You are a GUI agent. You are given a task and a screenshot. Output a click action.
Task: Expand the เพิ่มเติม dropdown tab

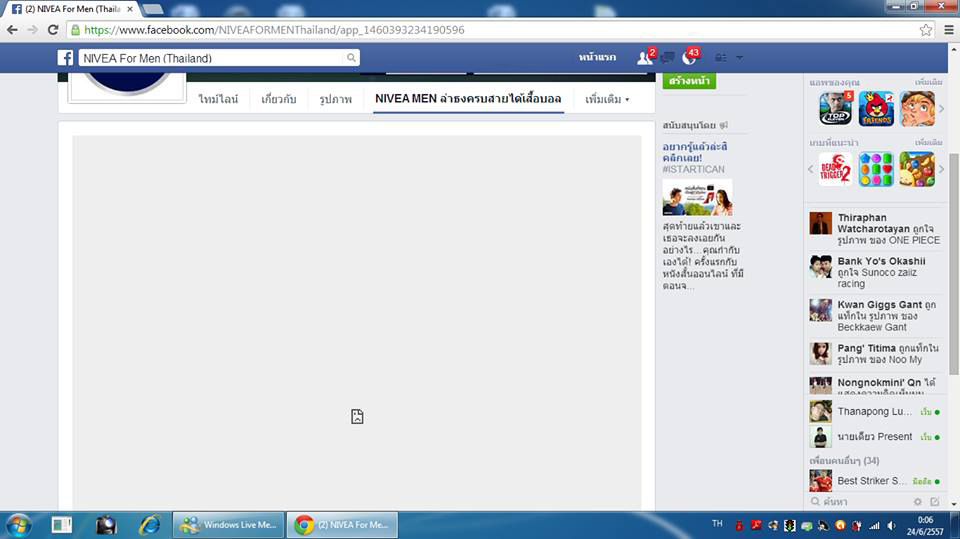[607, 99]
